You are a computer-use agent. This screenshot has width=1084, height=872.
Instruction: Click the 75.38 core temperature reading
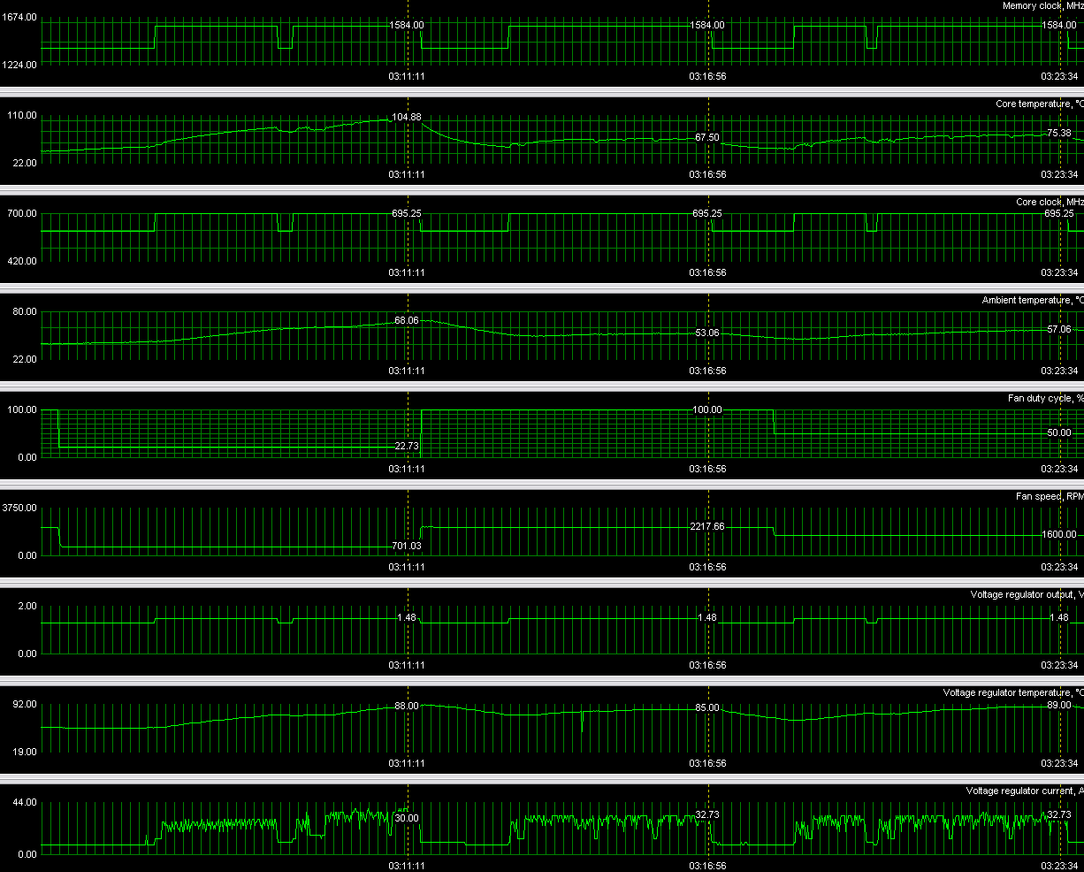point(1059,133)
